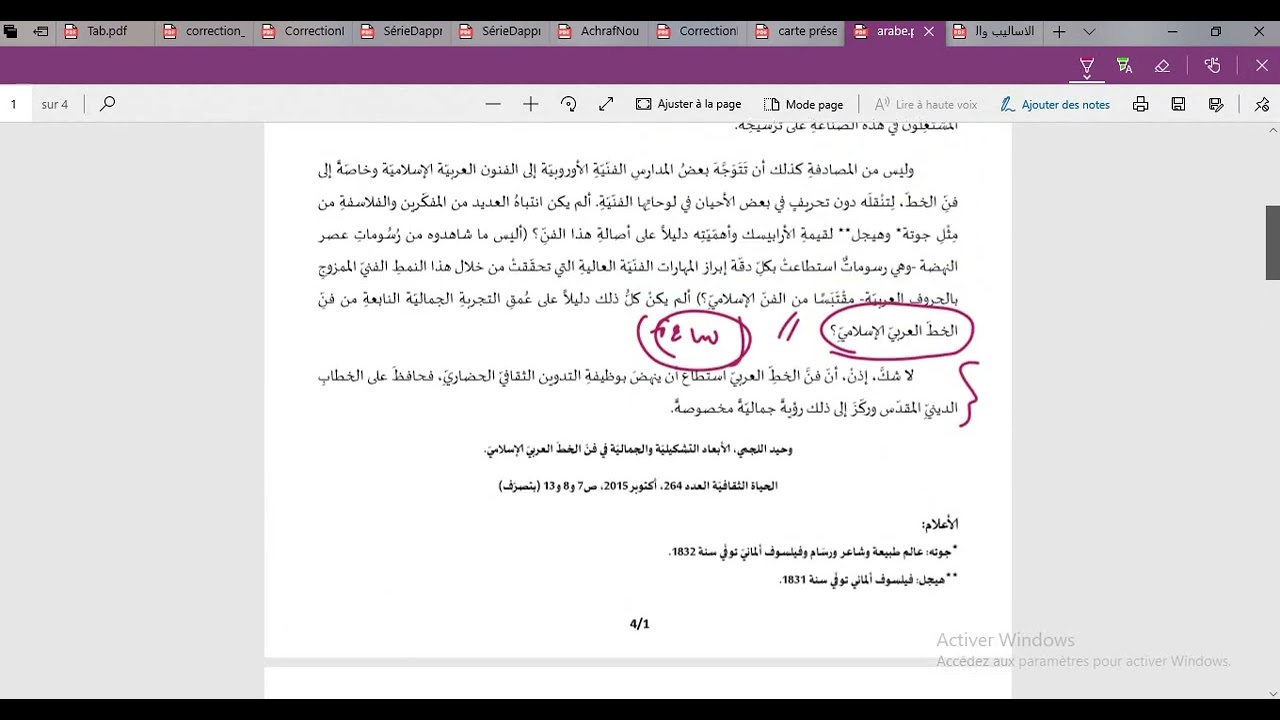1280x720 pixels.
Task: Open the tabs you've set aside
Action: click(11, 31)
